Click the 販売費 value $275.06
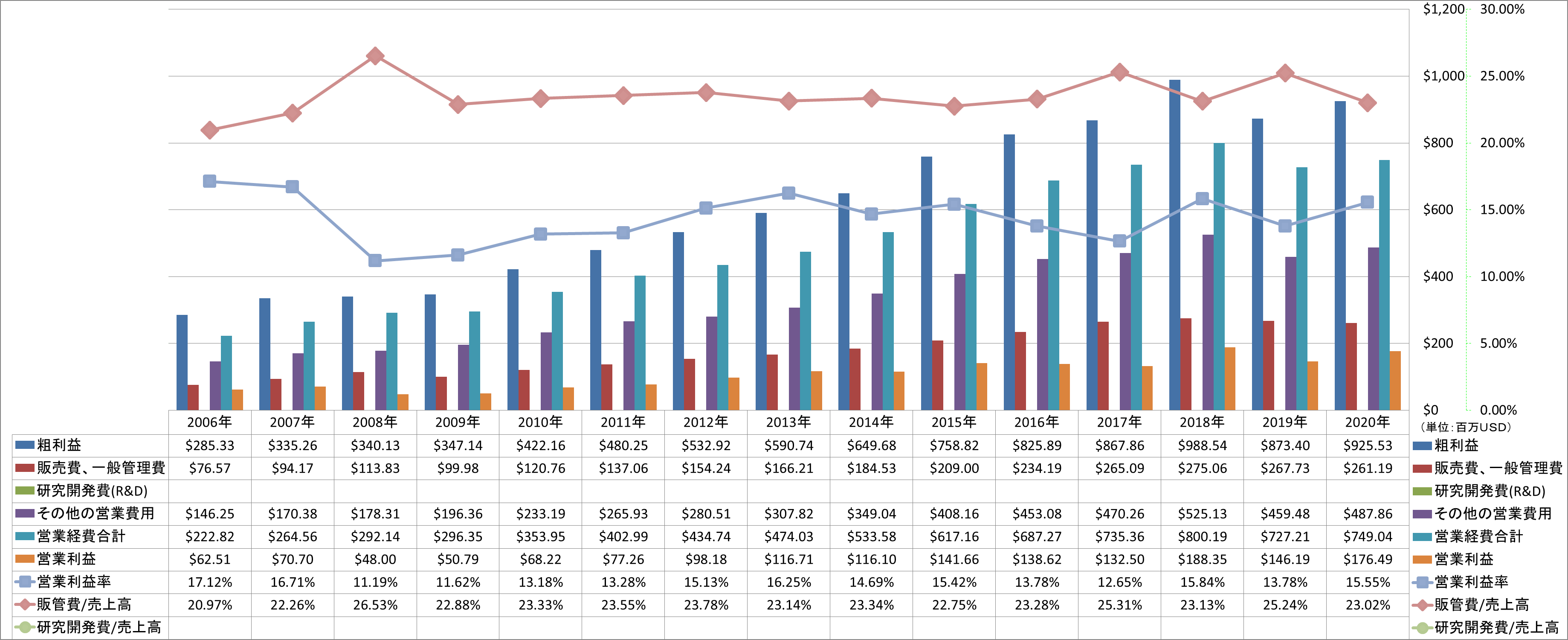The height and width of the screenshot is (640, 1568). coord(1202,468)
